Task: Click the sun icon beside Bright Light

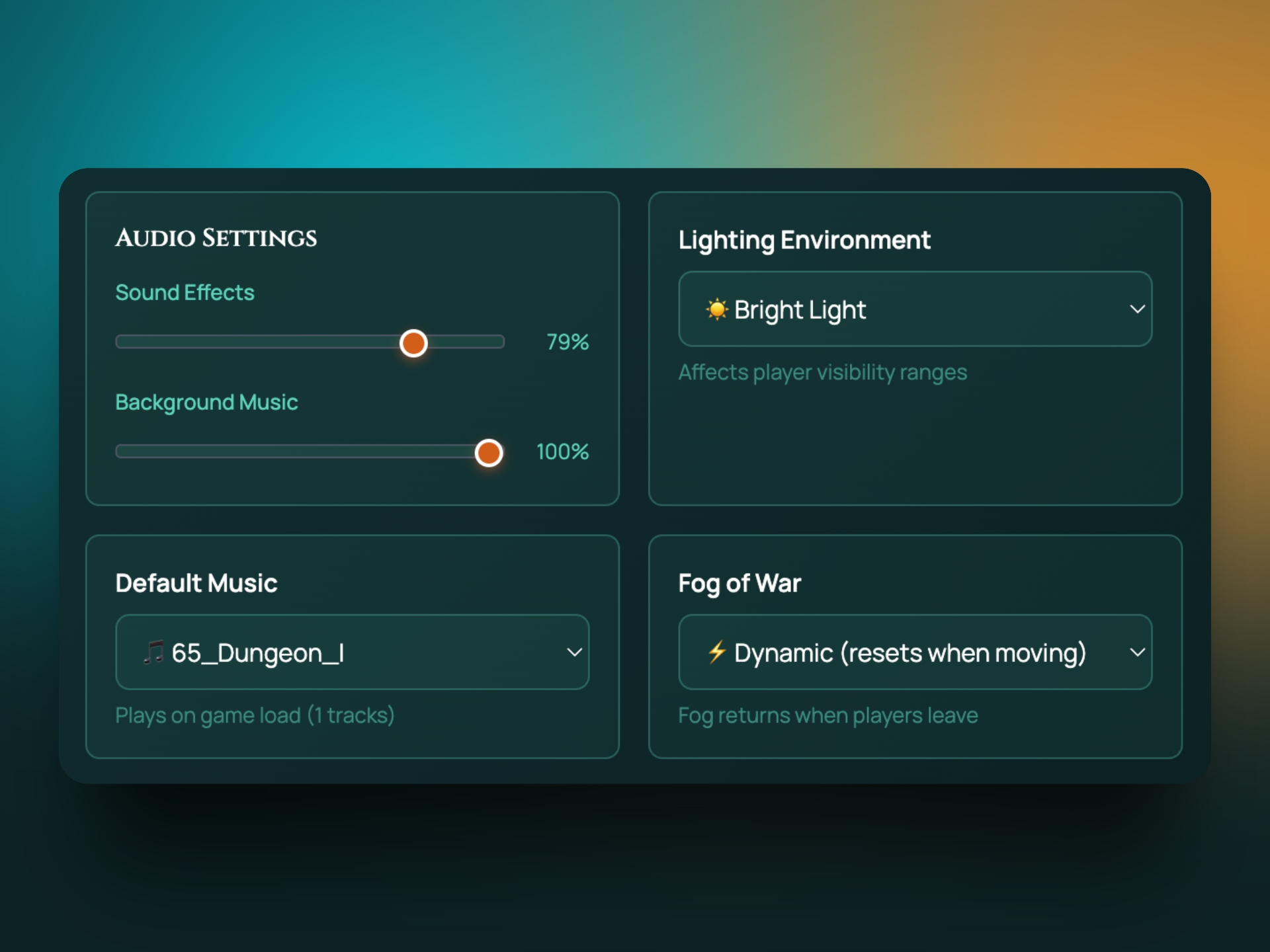Action: pyautogui.click(x=716, y=309)
